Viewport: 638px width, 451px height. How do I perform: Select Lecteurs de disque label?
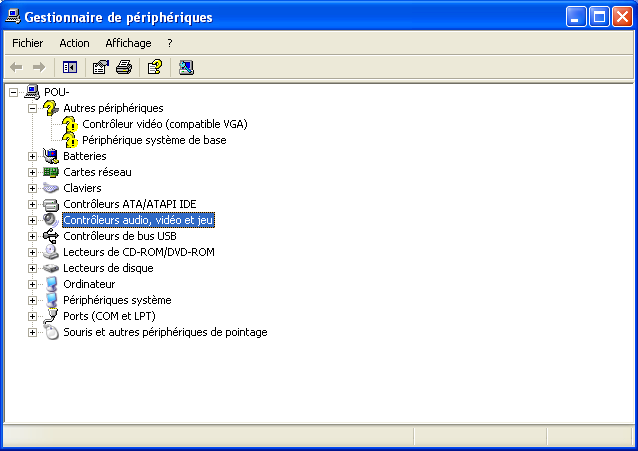pos(108,268)
